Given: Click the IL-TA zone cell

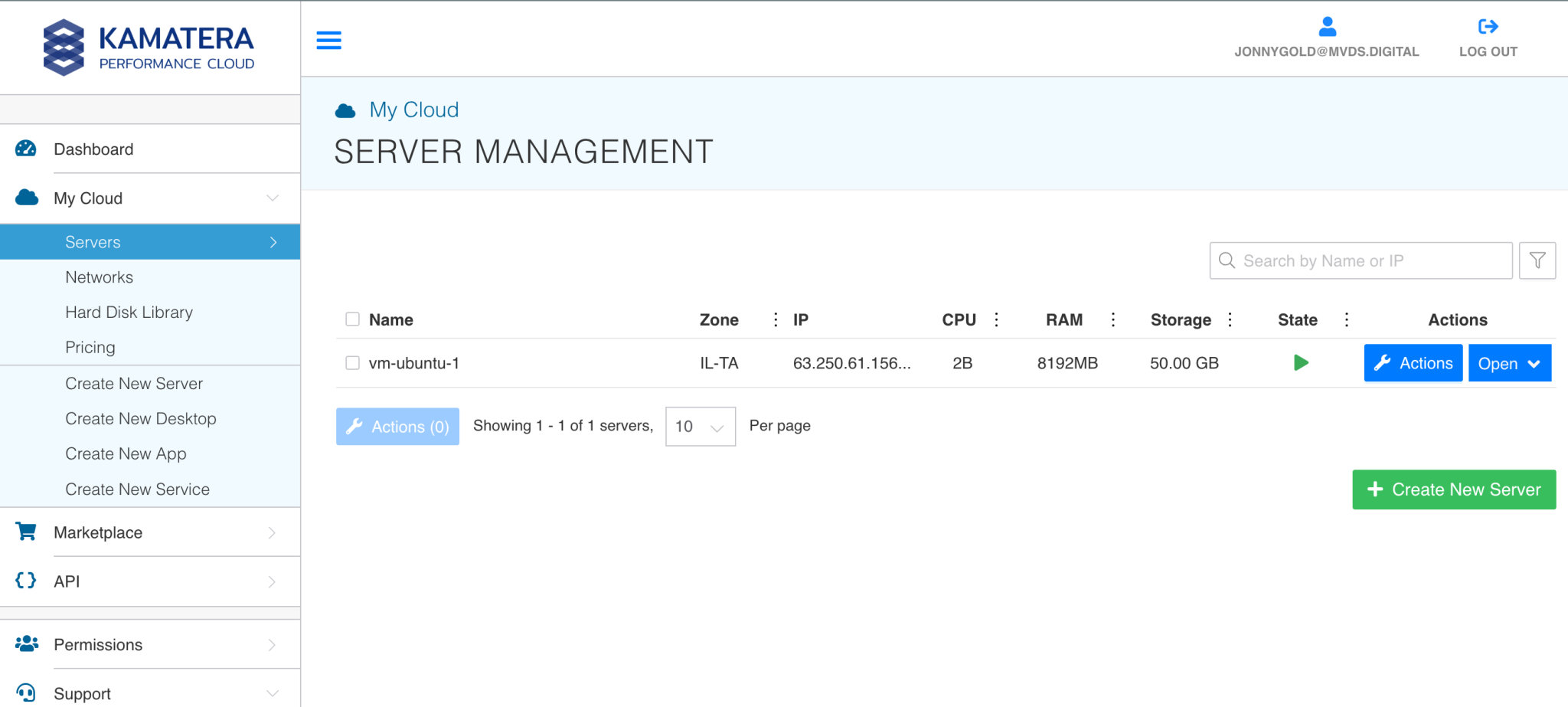Looking at the screenshot, I should (719, 363).
